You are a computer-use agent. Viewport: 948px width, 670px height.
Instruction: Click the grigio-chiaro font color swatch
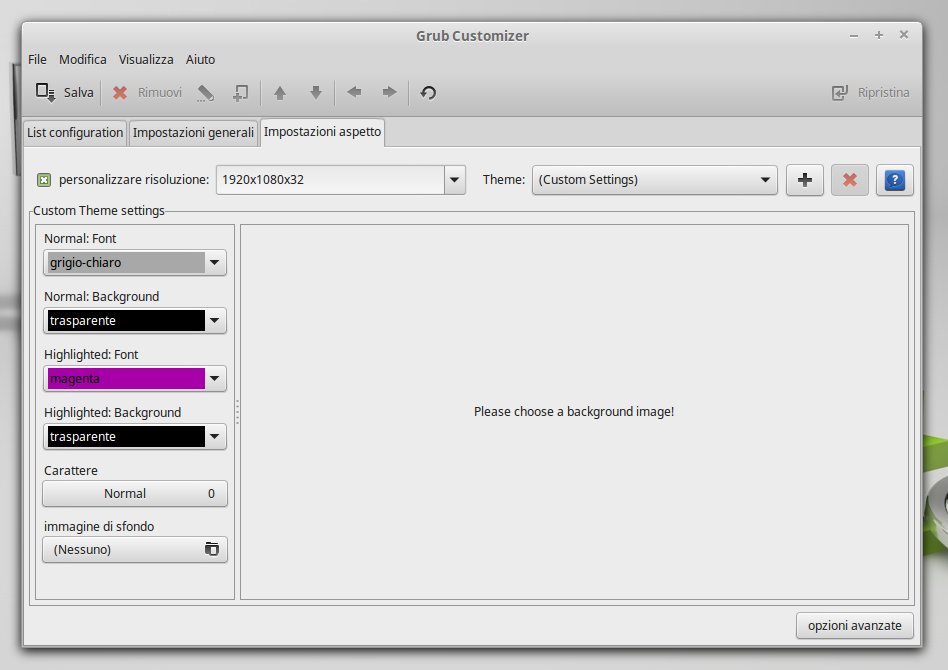126,262
